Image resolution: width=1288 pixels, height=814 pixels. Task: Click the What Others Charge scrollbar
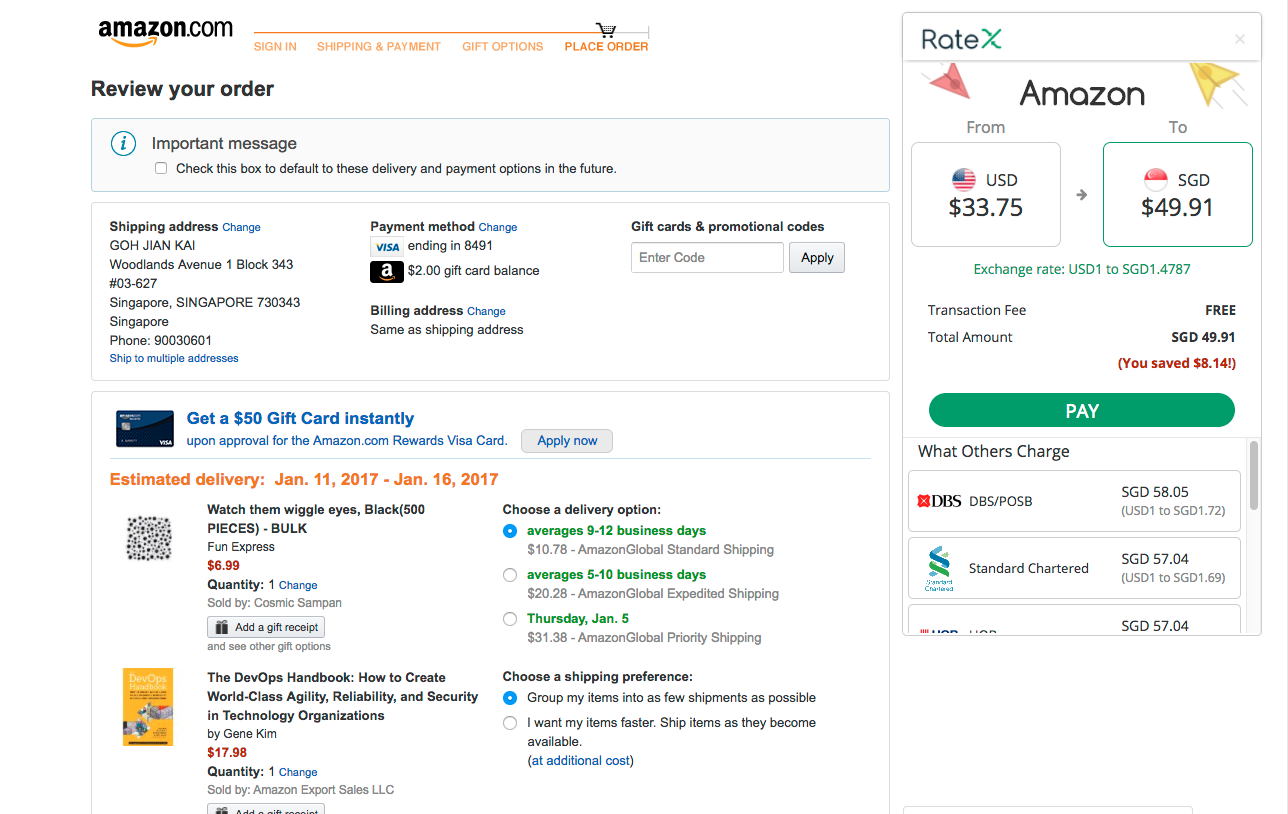coord(1254,480)
